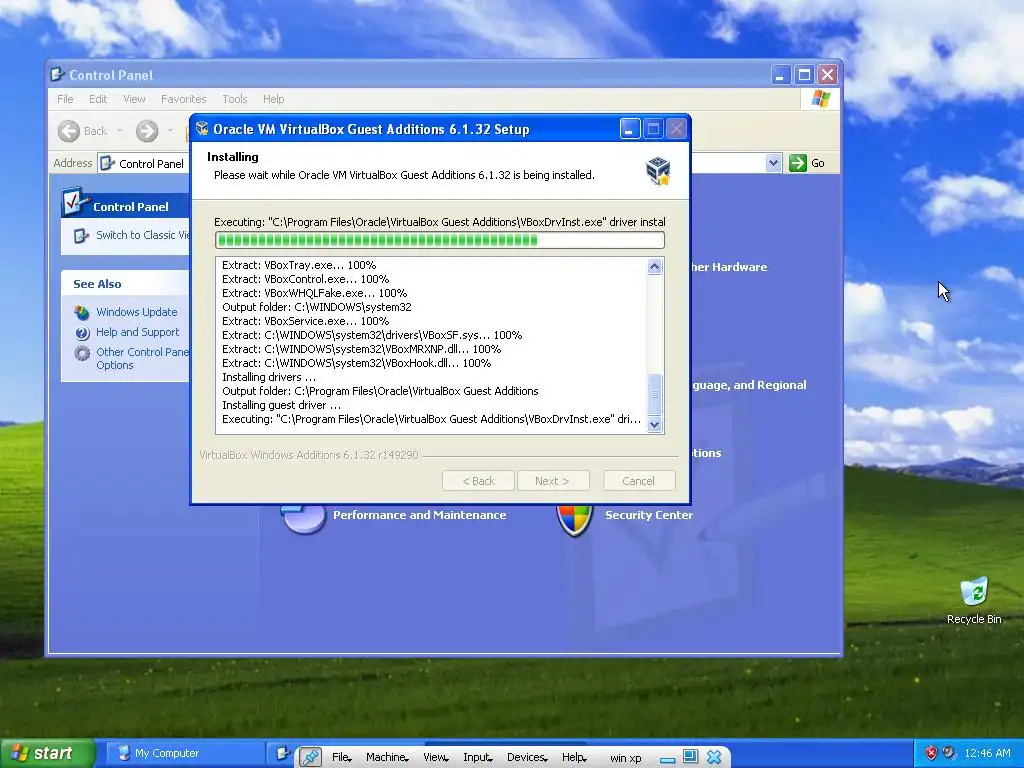Click the log line 'Installing drivers ...'

tap(269, 377)
